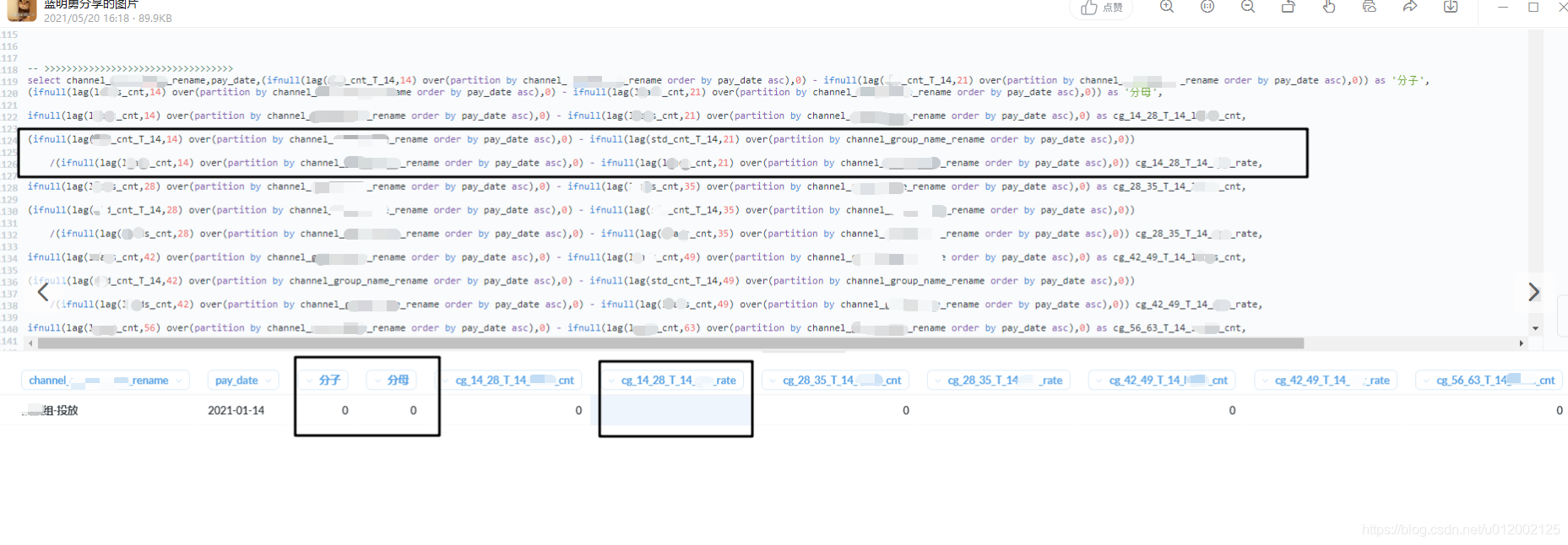Maximize the image viewer window

pos(1533,7)
